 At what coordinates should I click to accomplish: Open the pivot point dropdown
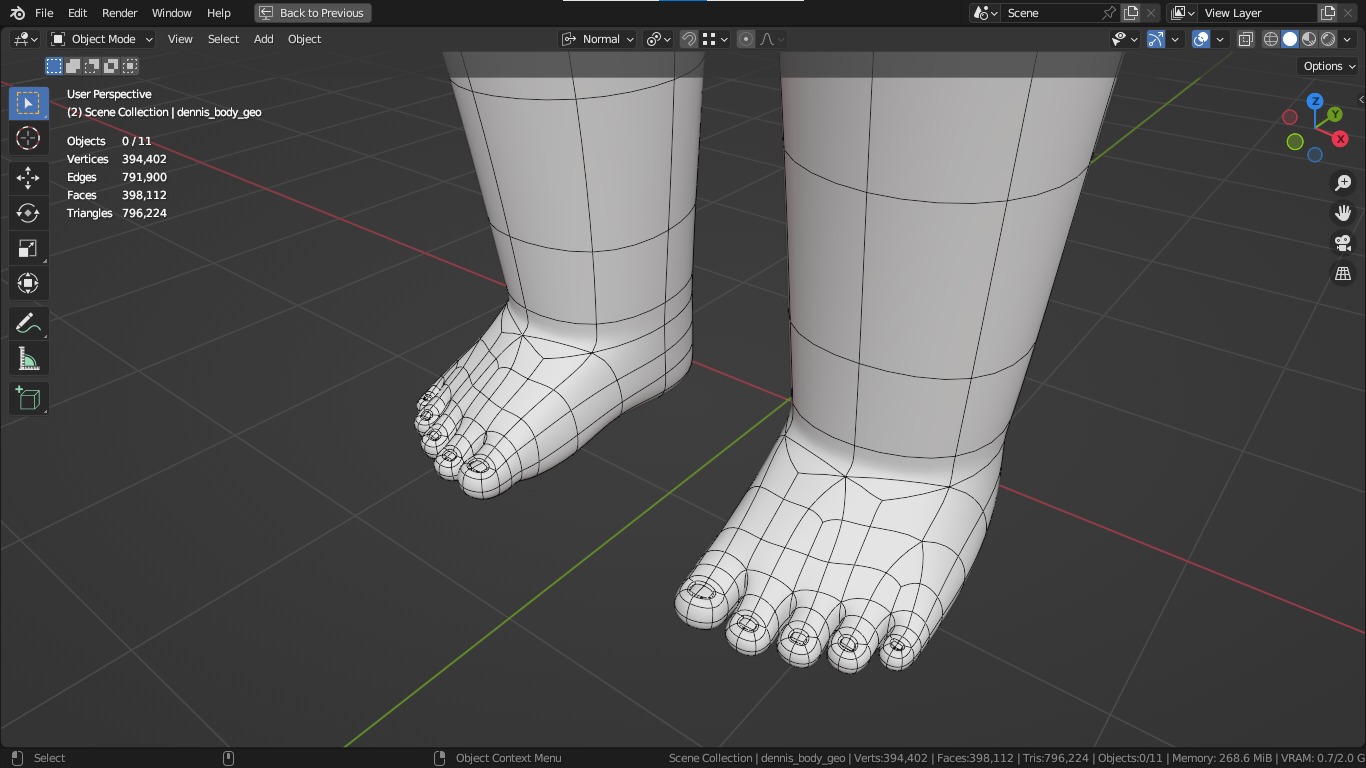tap(658, 39)
